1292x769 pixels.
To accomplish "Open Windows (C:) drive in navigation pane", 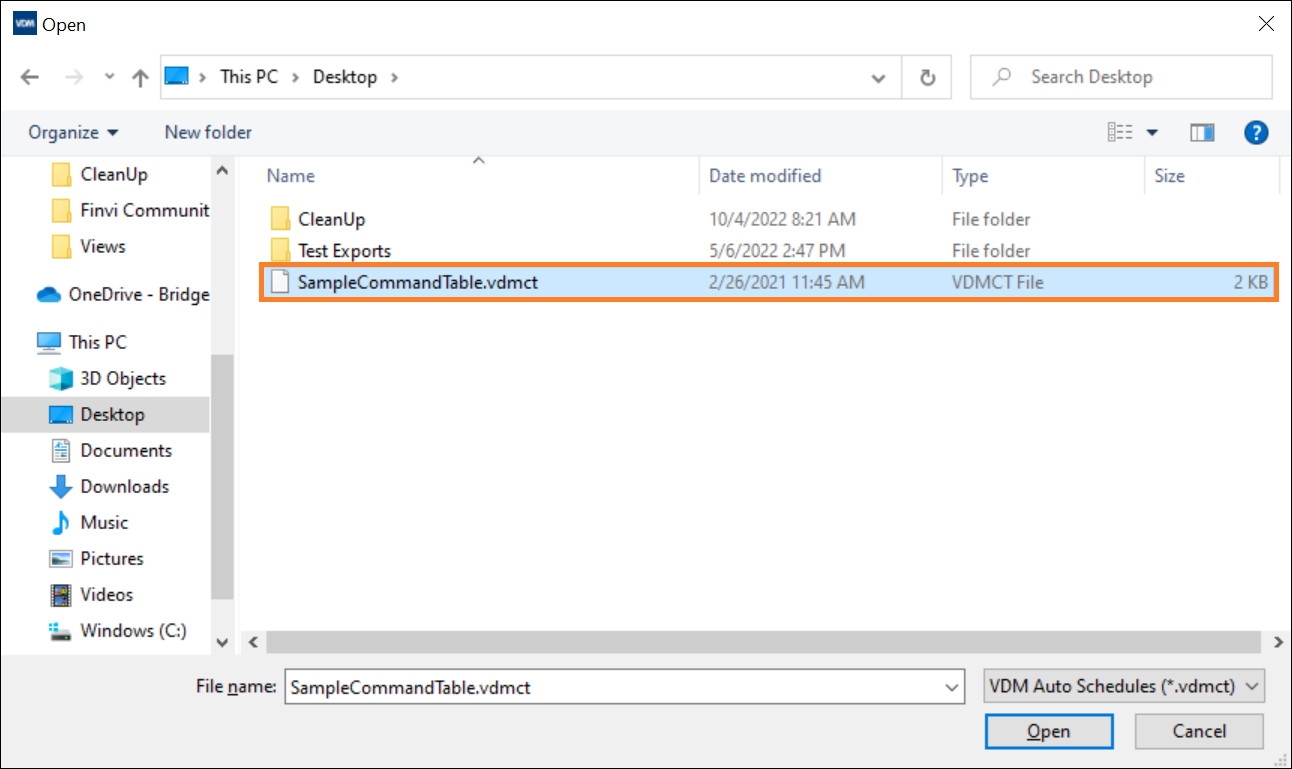I will tap(133, 630).
